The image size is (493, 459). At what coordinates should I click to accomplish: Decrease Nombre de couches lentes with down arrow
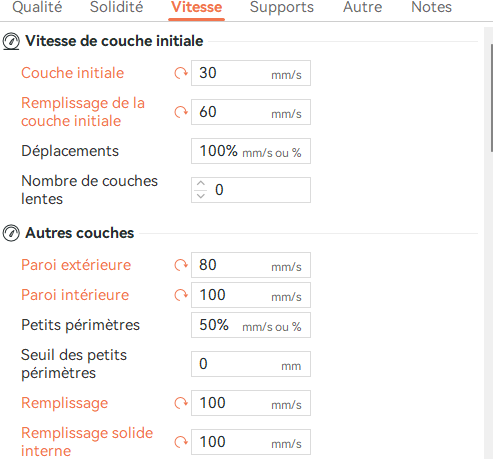[x=201, y=196]
